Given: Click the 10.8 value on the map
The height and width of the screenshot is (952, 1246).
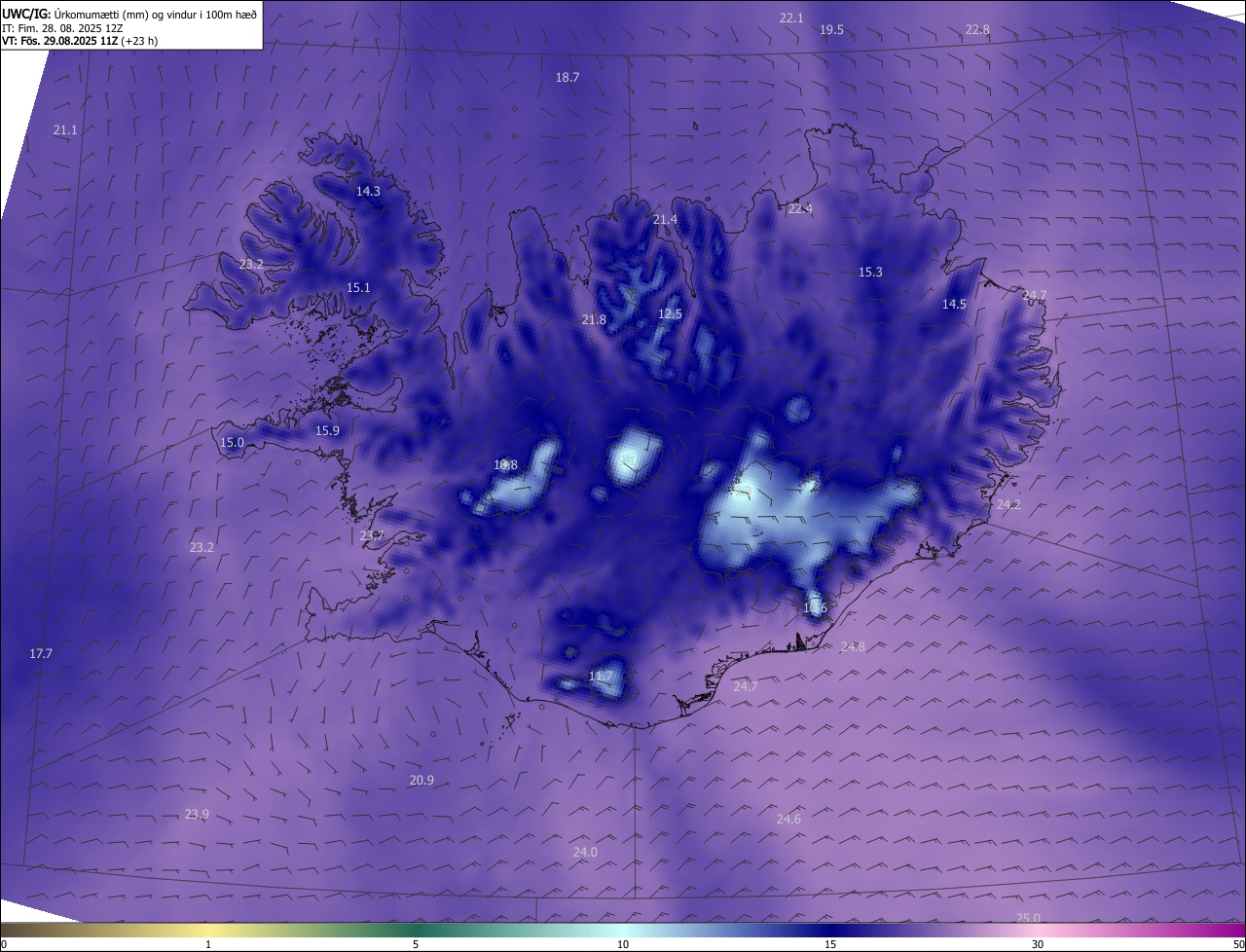Looking at the screenshot, I should 505,465.
